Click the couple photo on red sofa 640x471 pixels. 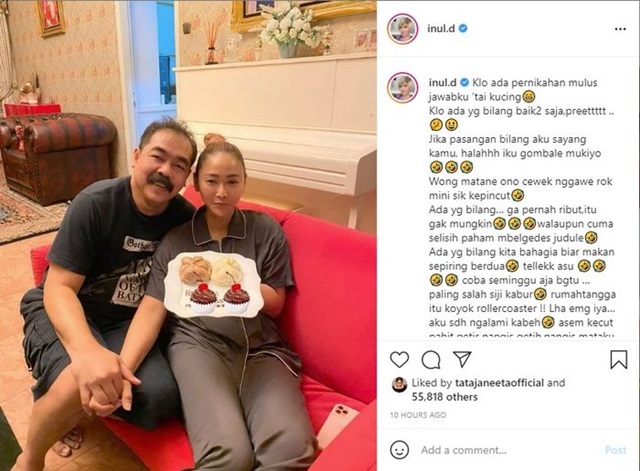tap(188, 236)
